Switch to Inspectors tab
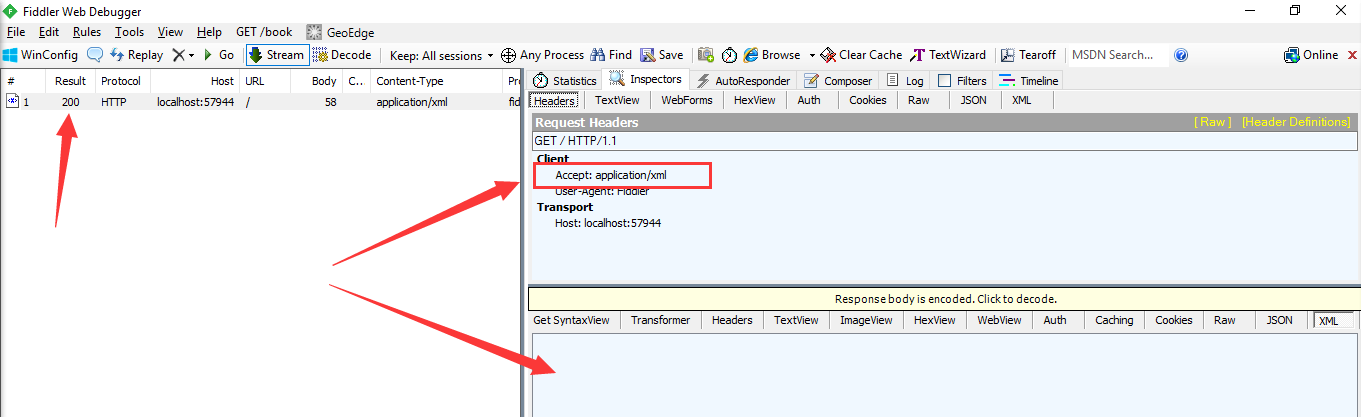Viewport: 1361px width, 417px height. pos(646,79)
